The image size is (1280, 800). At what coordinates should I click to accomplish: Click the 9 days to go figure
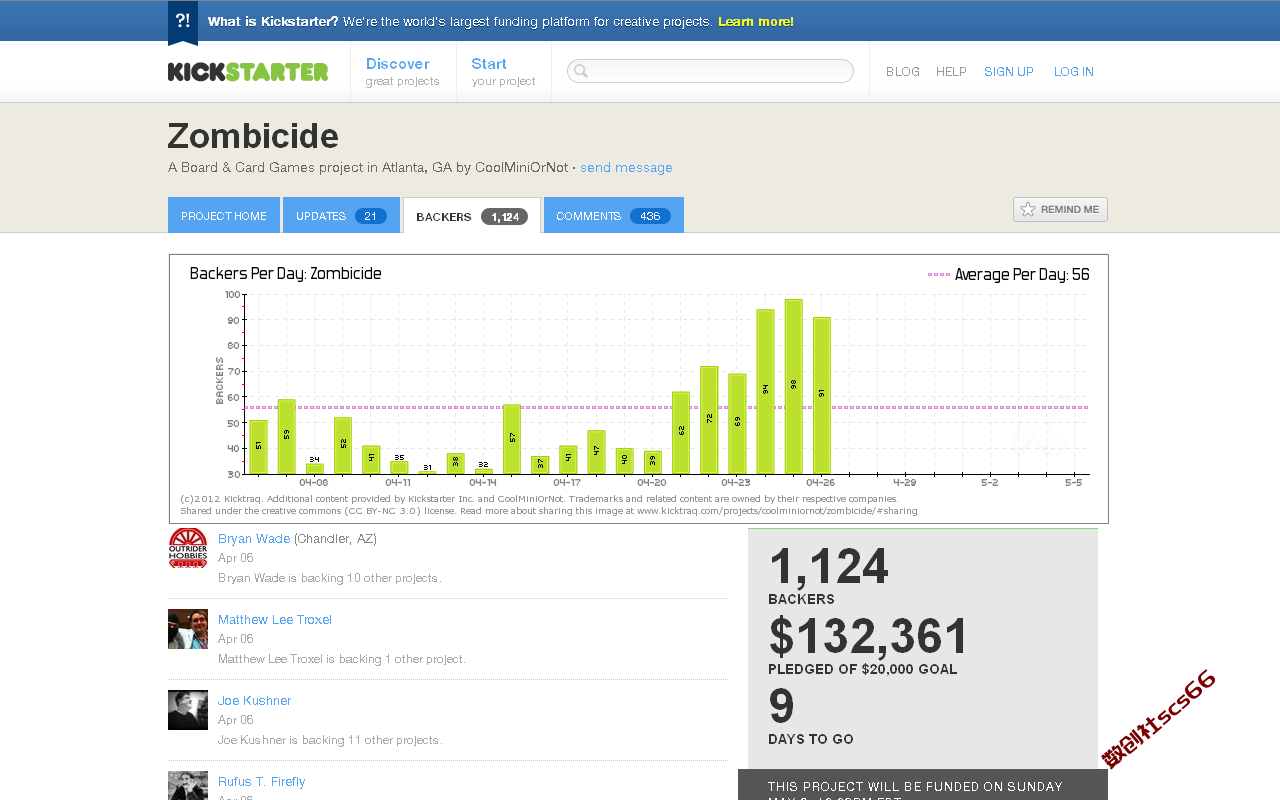(x=781, y=707)
